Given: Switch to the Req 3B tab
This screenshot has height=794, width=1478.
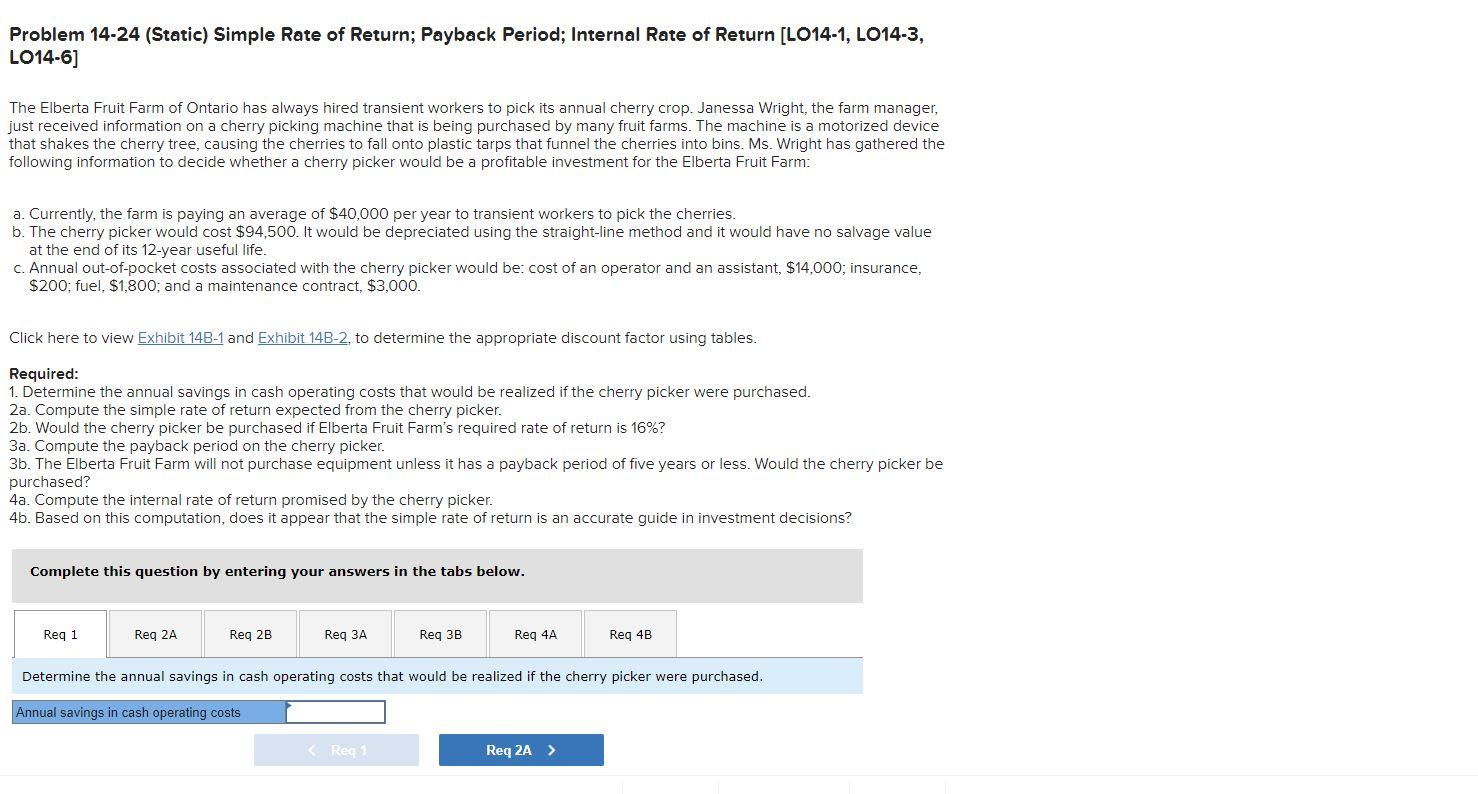Looking at the screenshot, I should (439, 633).
